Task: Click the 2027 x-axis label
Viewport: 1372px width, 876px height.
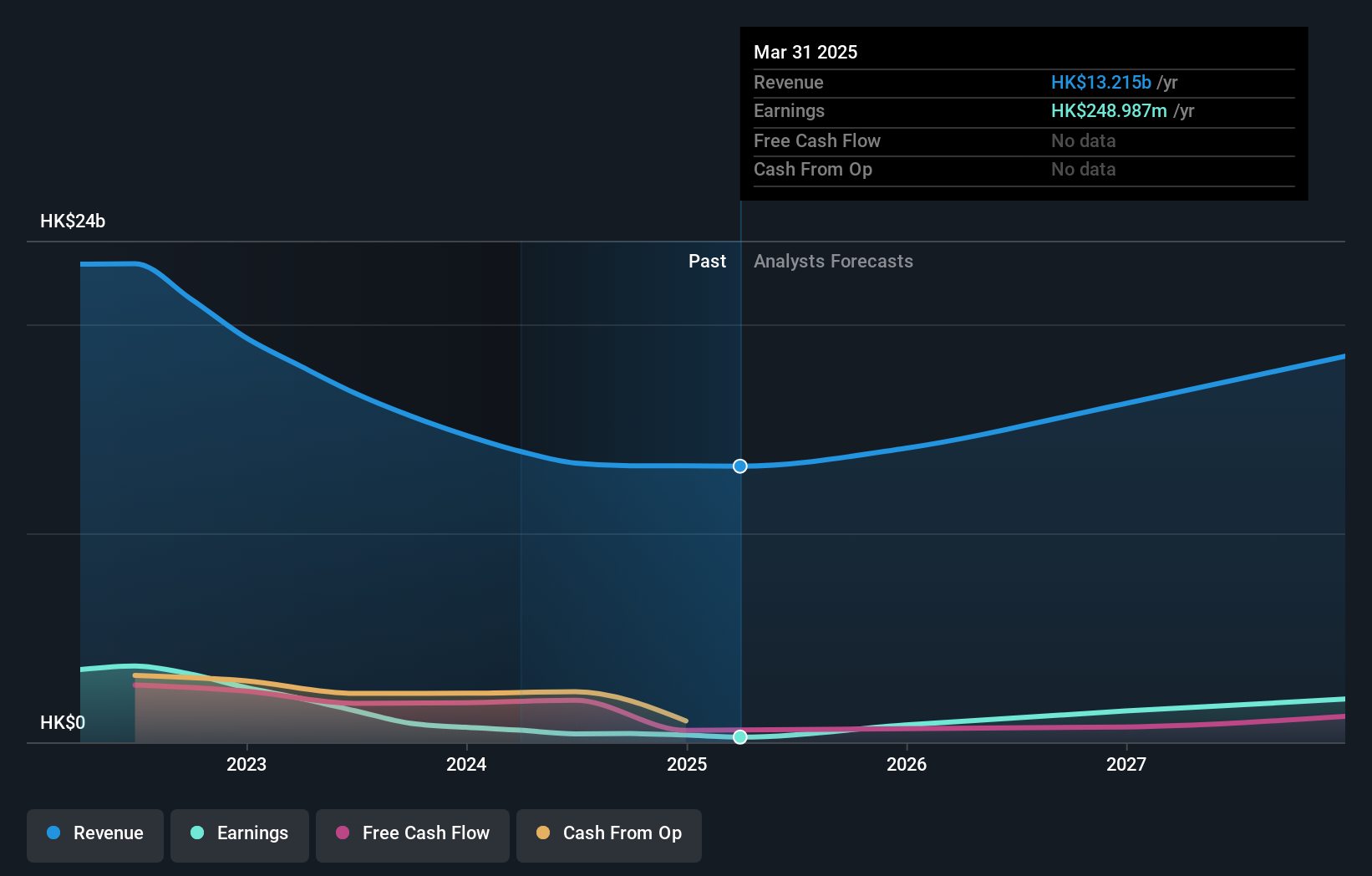Action: point(1126,764)
